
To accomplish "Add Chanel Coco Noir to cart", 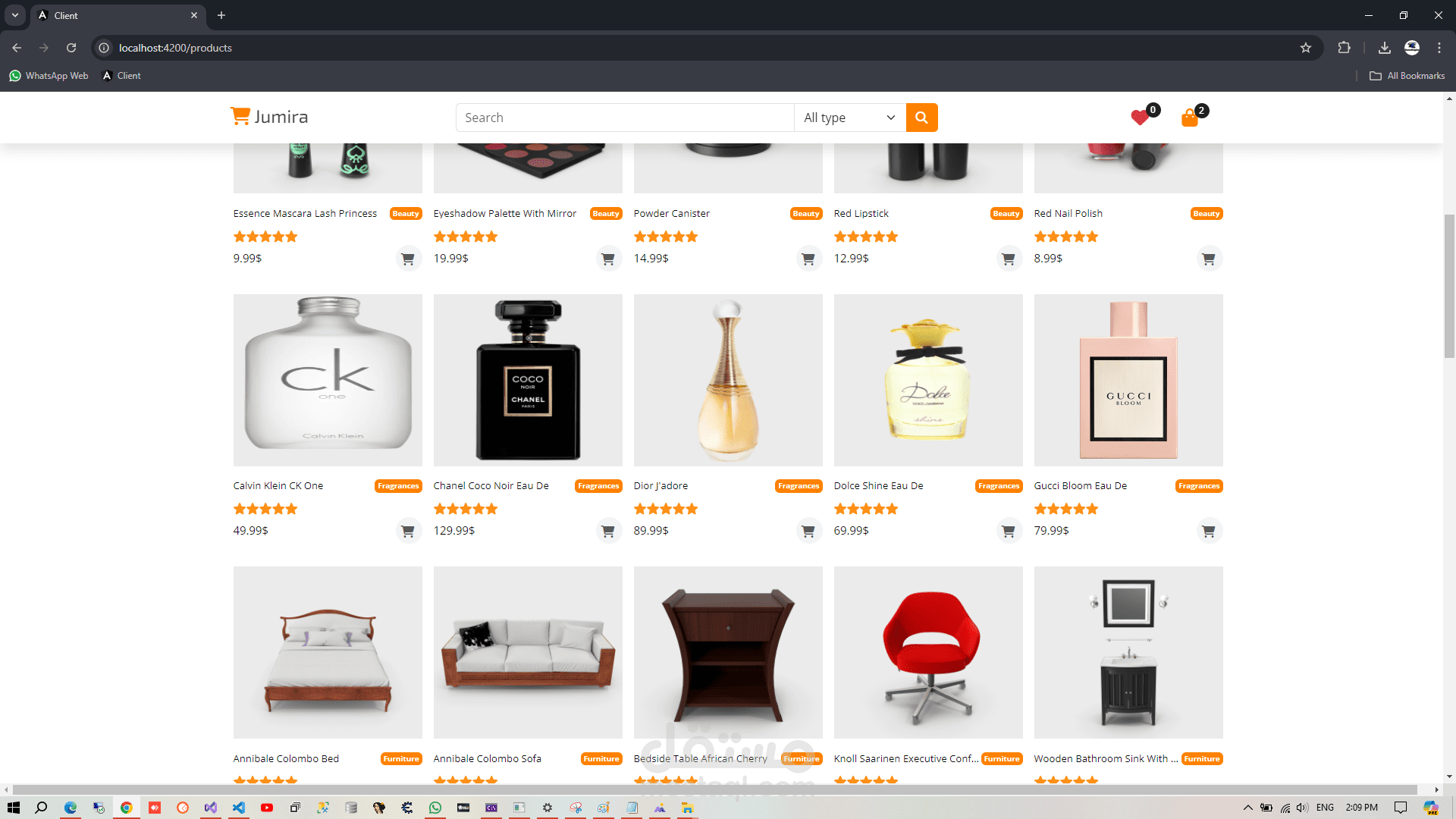I will (x=608, y=531).
